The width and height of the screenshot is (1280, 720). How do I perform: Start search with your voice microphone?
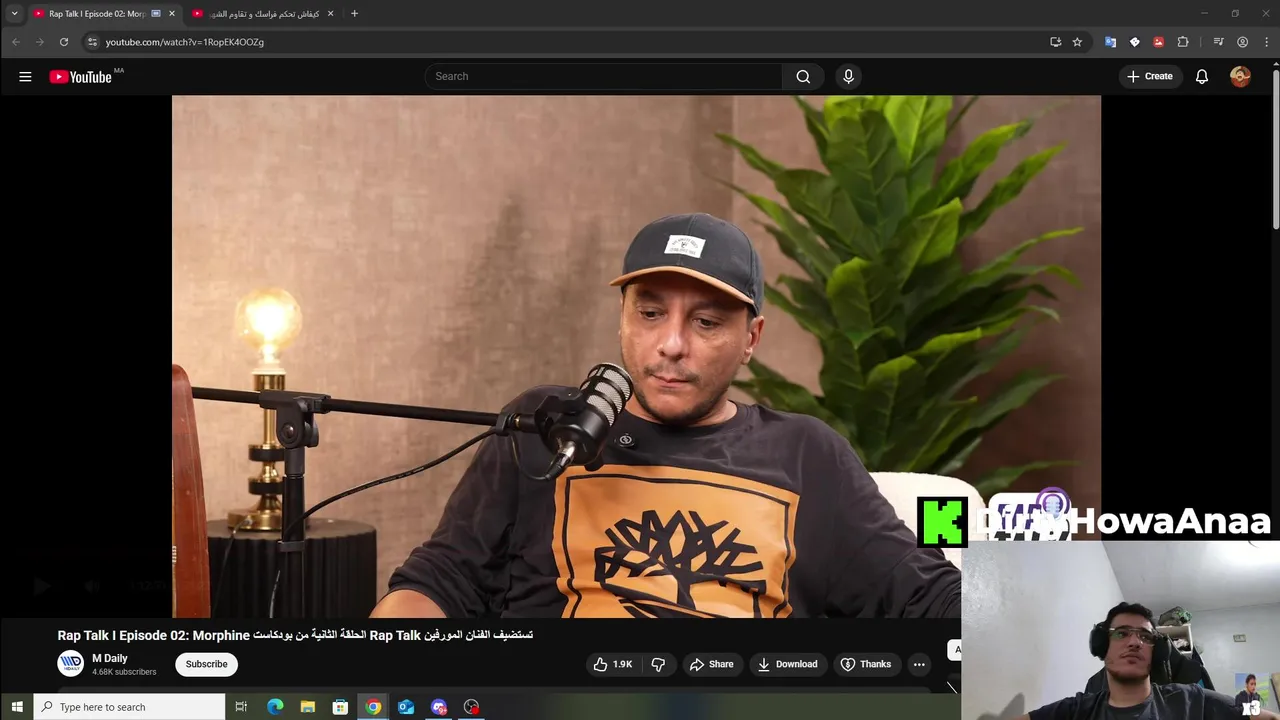pos(848,76)
